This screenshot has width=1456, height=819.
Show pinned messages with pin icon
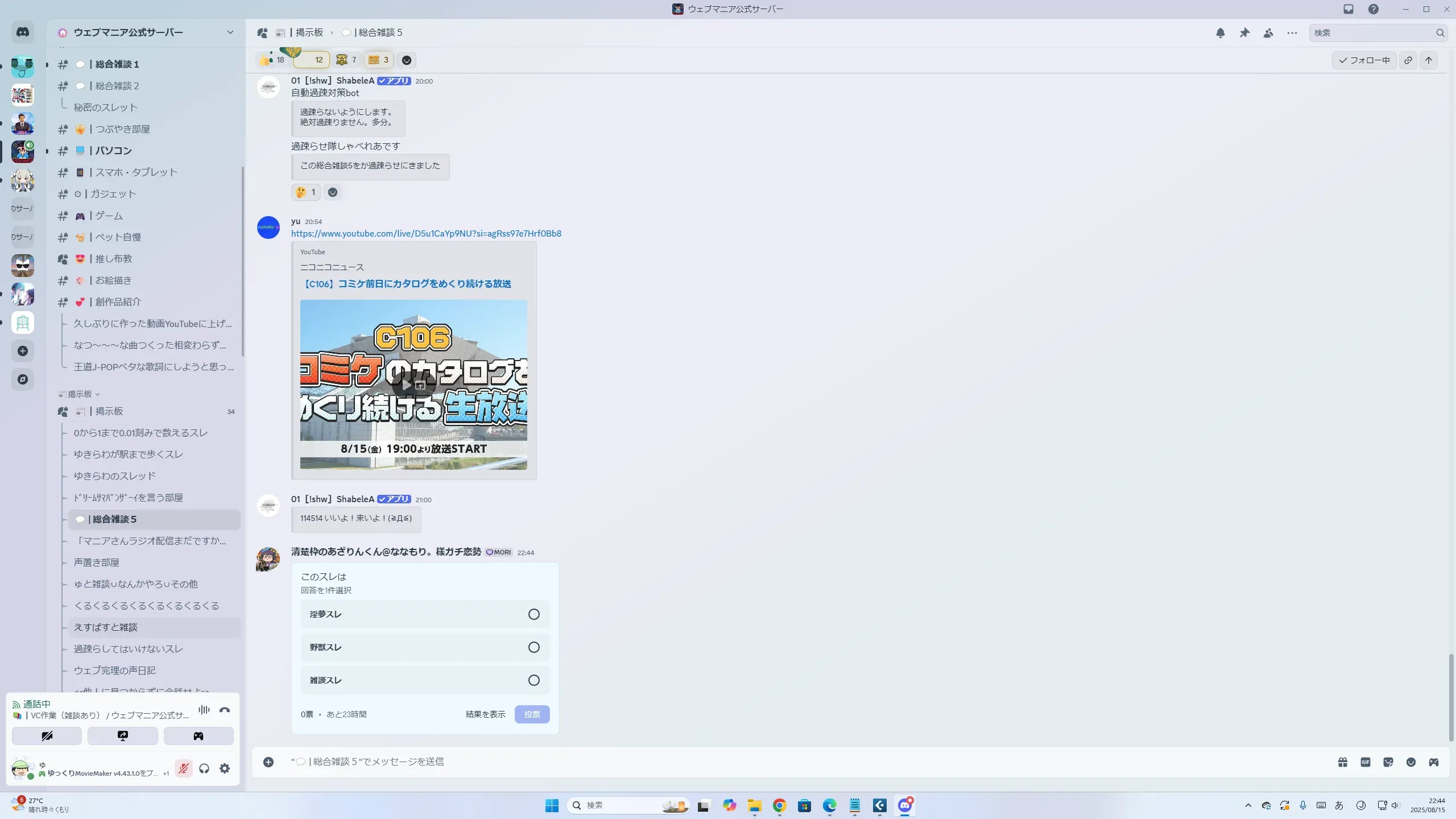(x=1244, y=33)
